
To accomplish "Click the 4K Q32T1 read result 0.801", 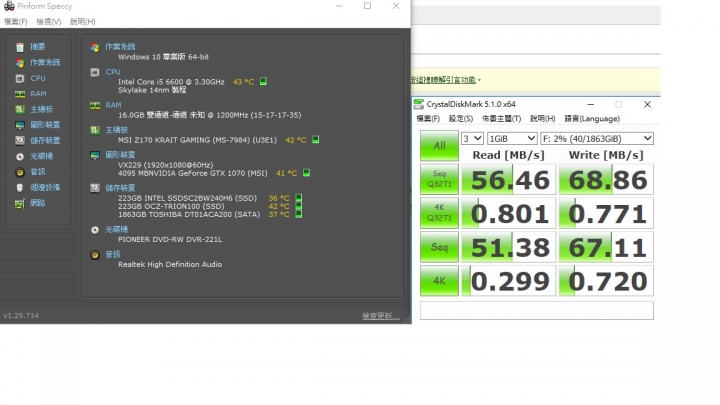I will point(508,213).
